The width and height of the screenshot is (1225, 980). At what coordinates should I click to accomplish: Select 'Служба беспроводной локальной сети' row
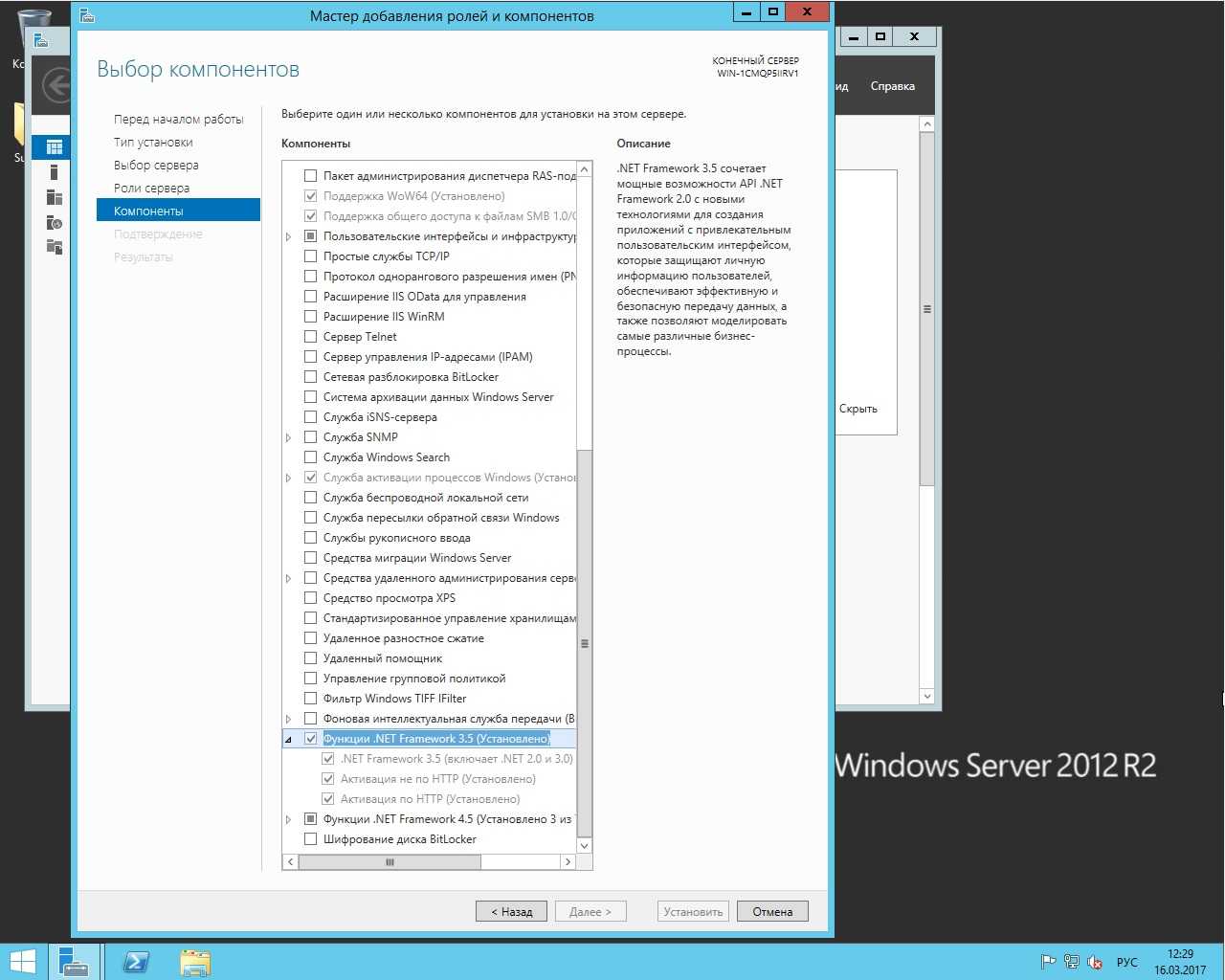pos(426,498)
